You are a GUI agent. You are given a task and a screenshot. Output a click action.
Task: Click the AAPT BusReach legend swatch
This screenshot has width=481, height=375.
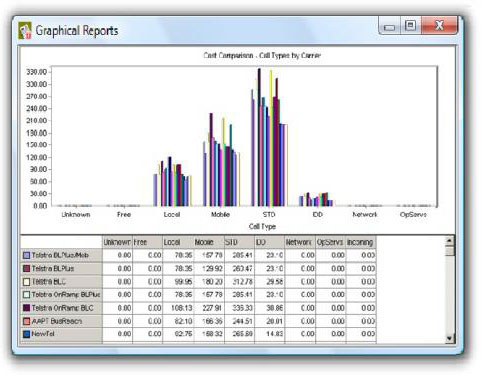[26, 321]
